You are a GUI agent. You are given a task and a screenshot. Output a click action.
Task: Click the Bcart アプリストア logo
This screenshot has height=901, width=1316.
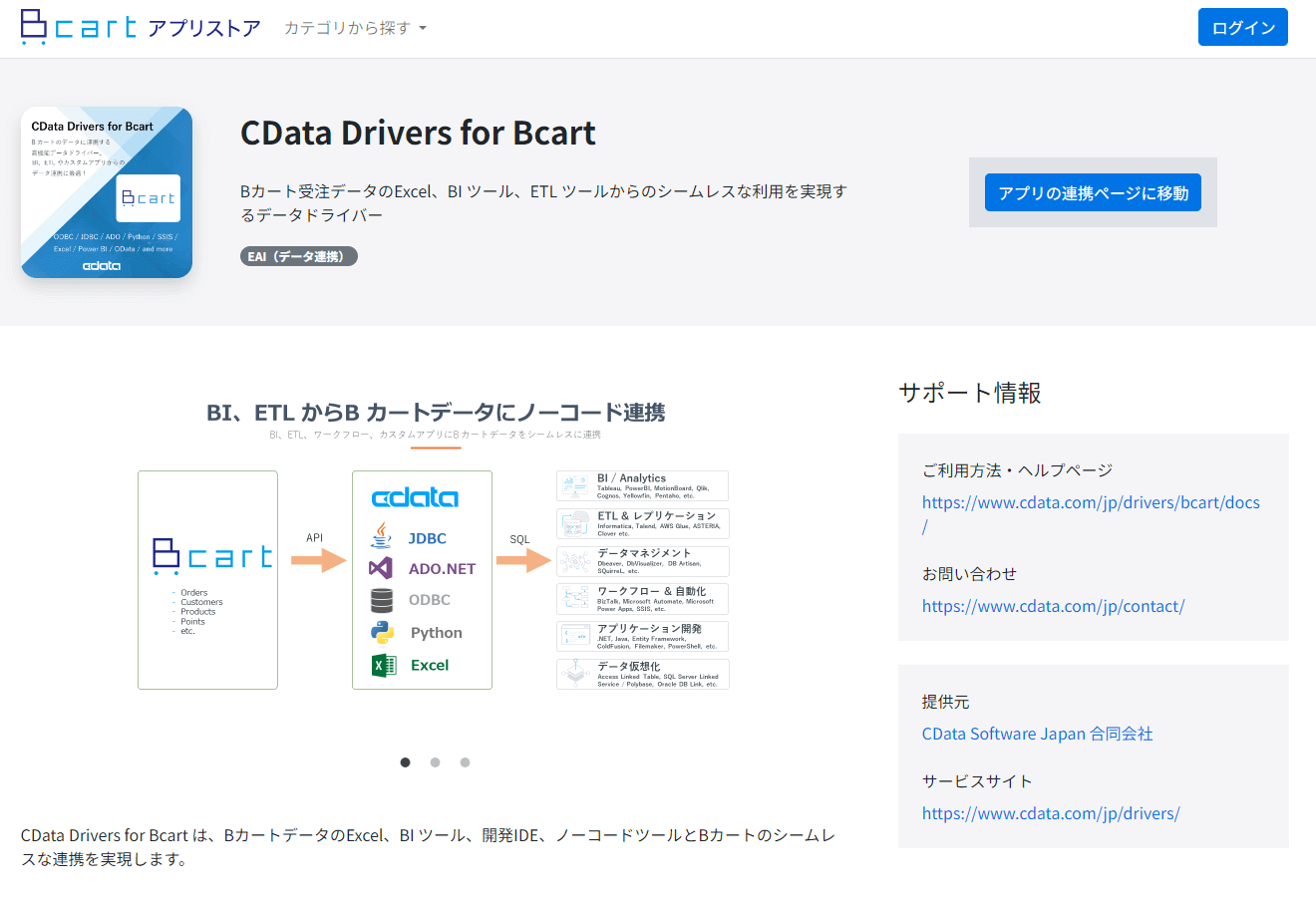141,27
